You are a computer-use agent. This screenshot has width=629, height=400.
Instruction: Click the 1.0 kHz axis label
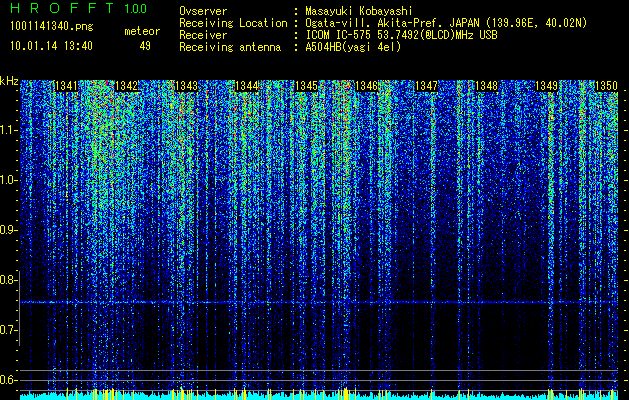[8, 180]
